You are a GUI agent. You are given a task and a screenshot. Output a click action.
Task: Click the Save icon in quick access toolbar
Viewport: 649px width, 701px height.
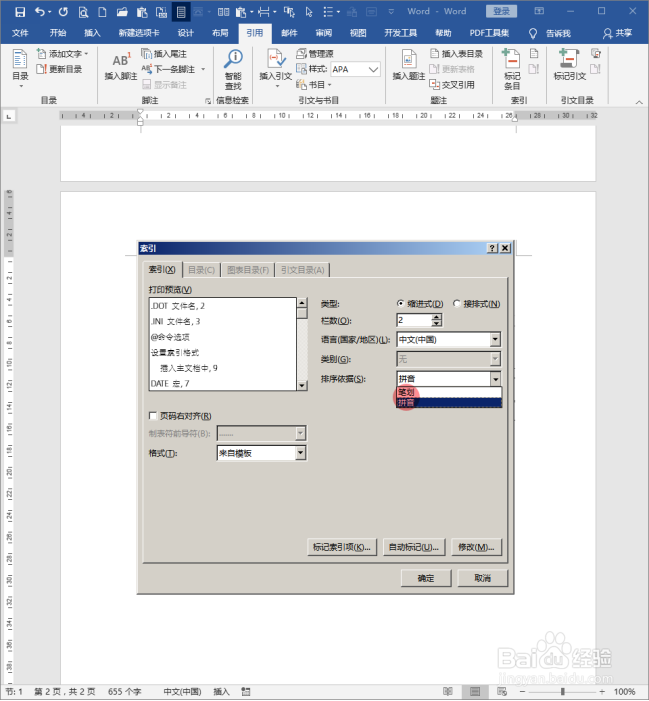[20, 12]
